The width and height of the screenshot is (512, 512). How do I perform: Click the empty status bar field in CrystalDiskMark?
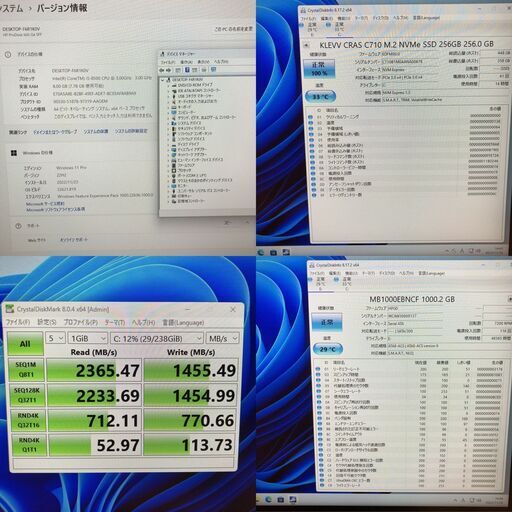coord(123,463)
